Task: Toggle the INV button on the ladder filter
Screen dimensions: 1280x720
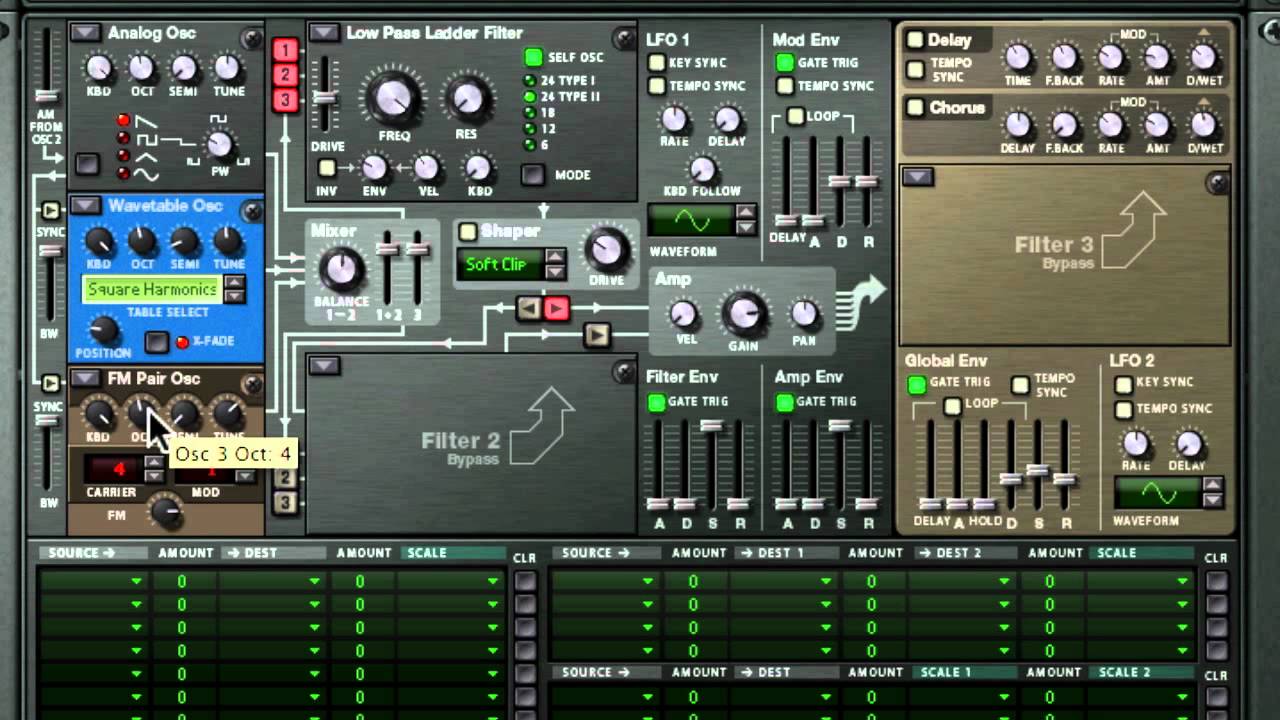Action: coord(327,168)
